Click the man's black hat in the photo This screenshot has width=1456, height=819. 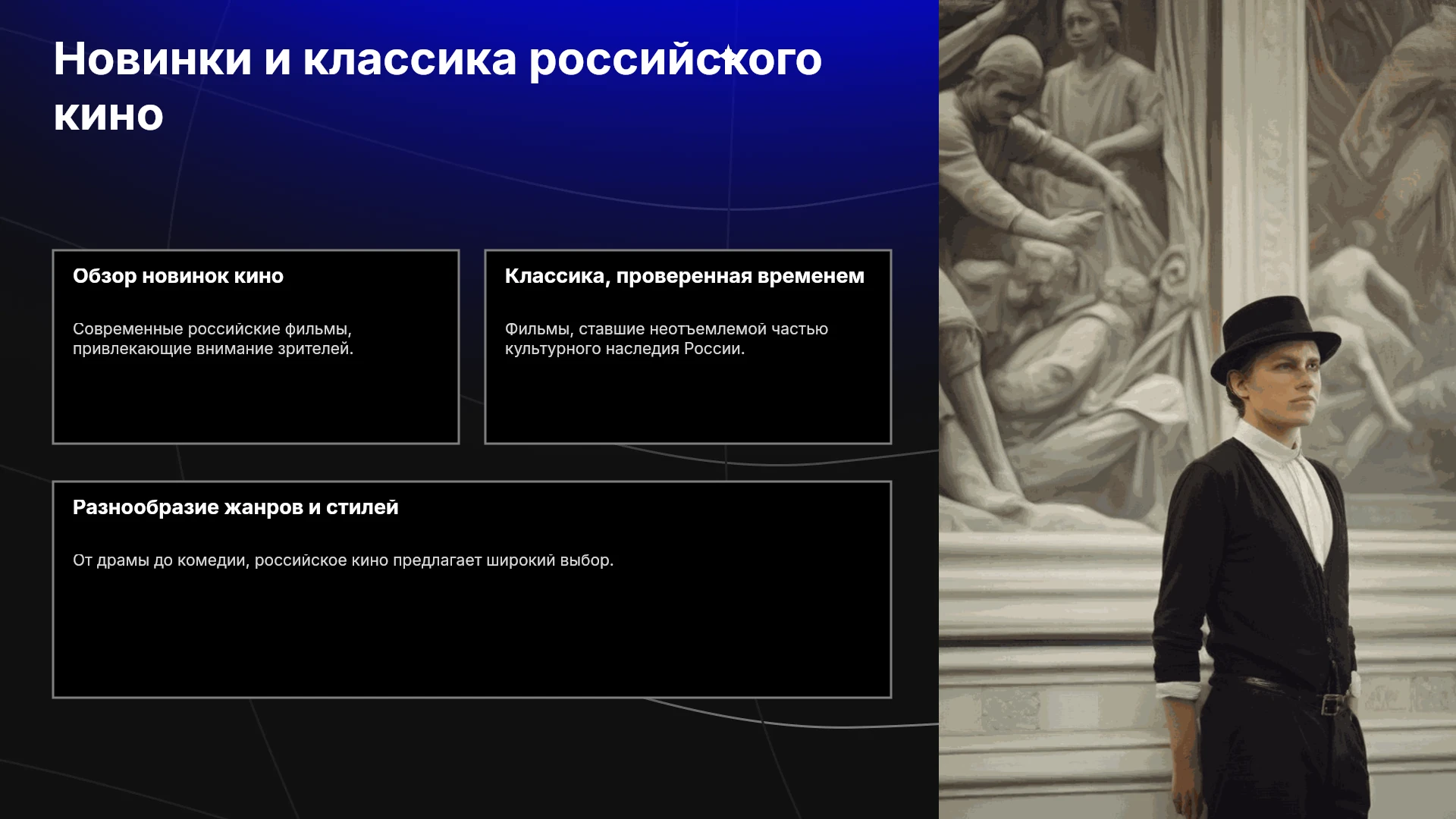pyautogui.click(x=1273, y=336)
